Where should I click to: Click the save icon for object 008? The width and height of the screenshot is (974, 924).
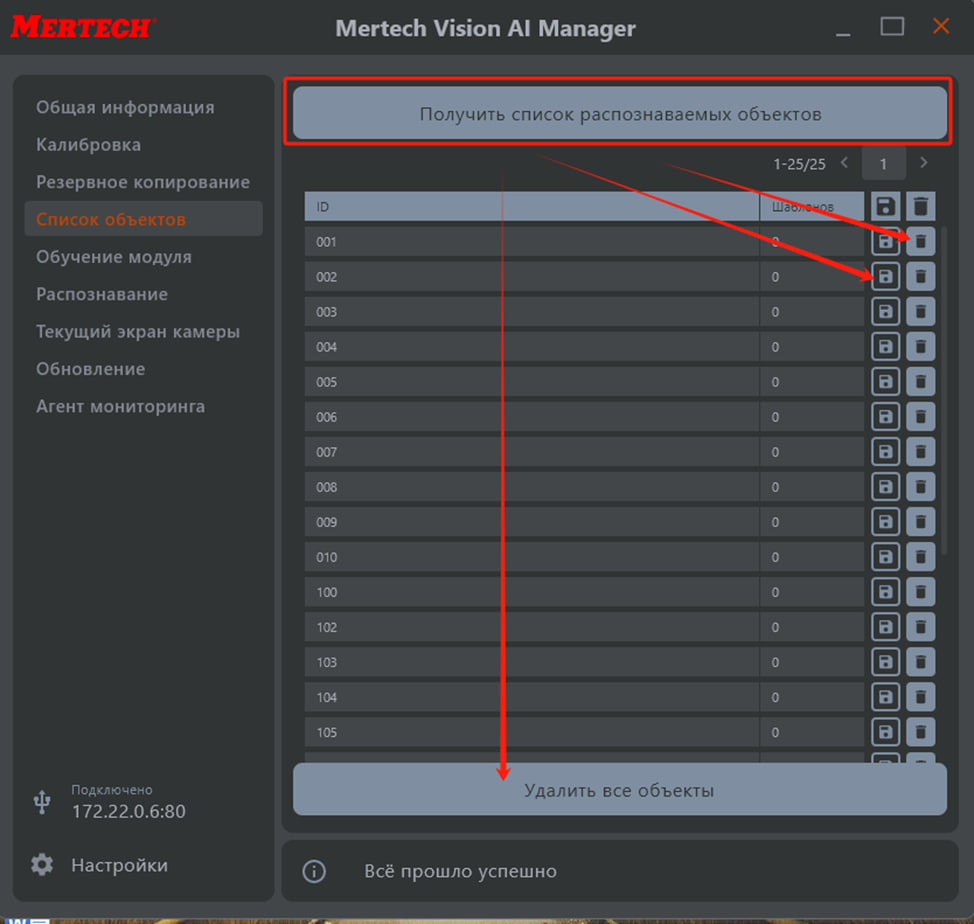(x=885, y=486)
